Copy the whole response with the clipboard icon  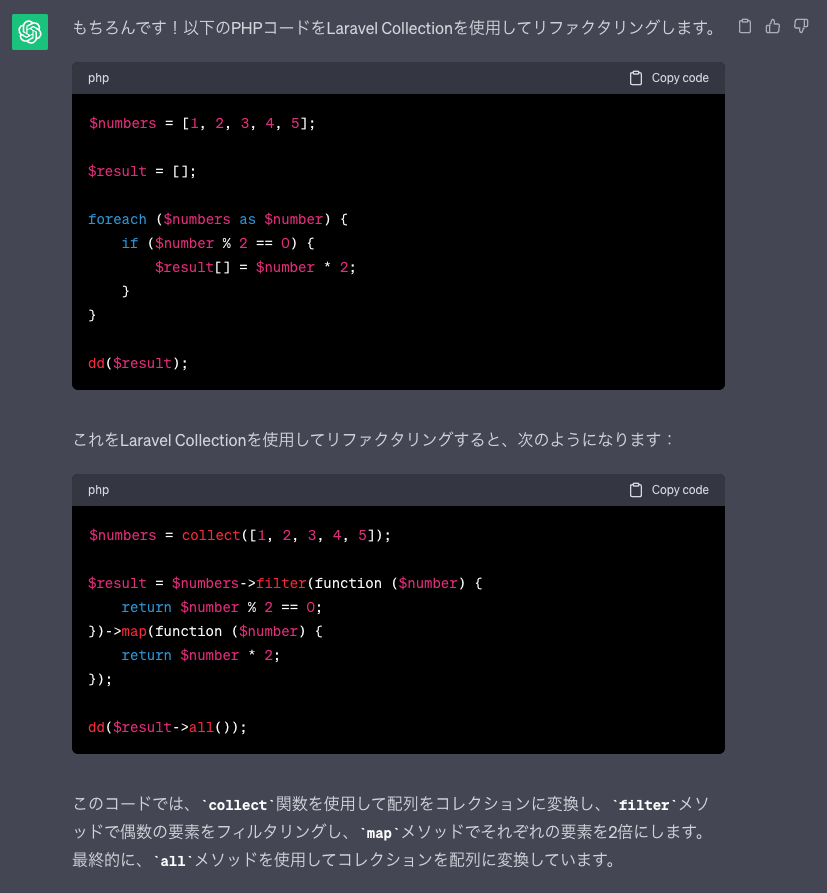tap(745, 26)
